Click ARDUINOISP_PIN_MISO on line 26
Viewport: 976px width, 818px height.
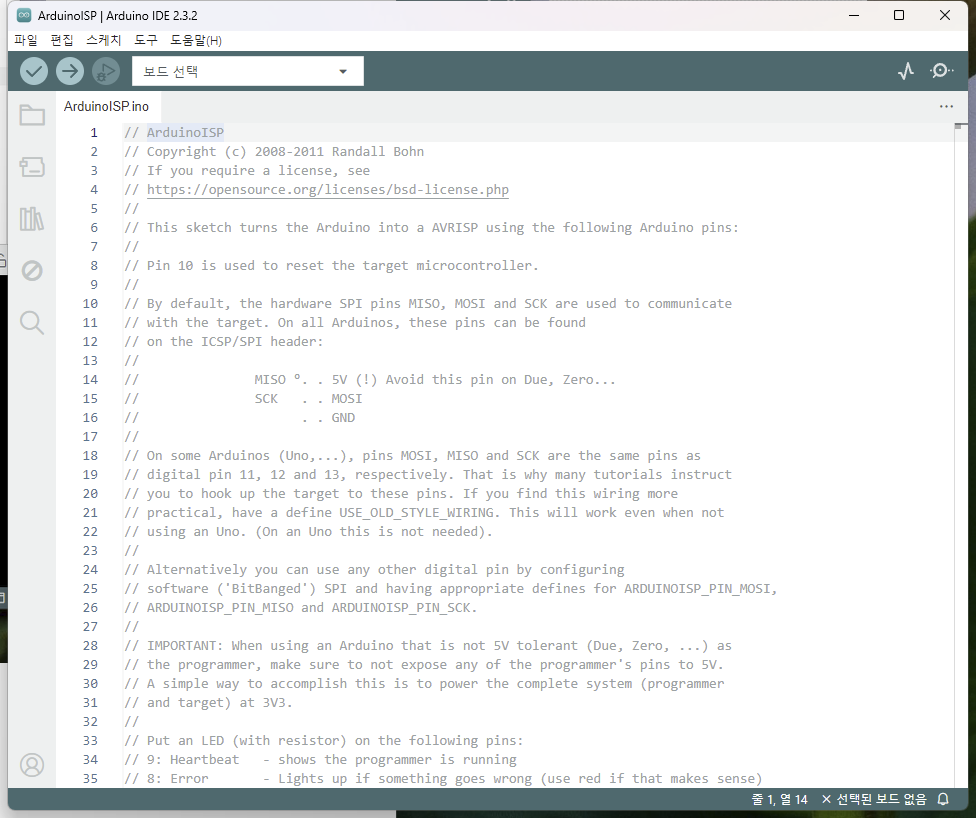220,608
